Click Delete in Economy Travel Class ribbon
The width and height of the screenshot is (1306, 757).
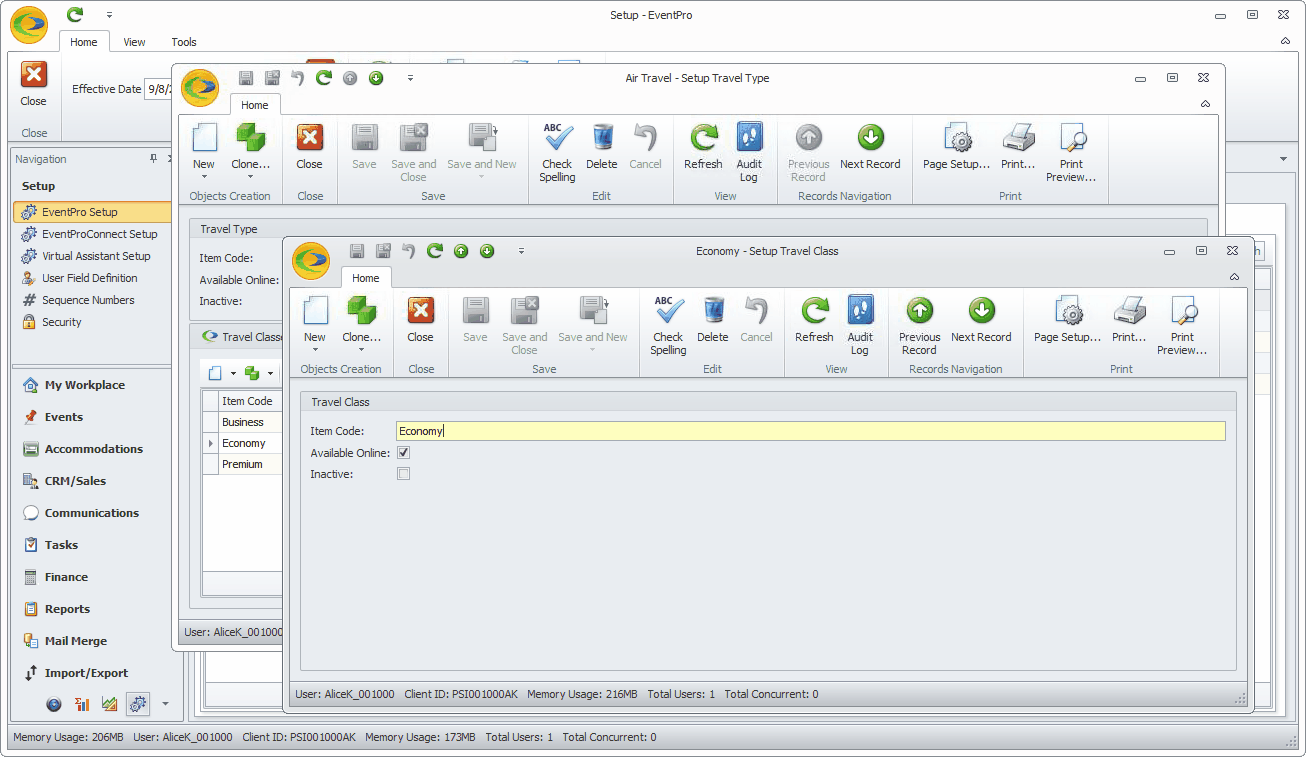click(x=713, y=319)
